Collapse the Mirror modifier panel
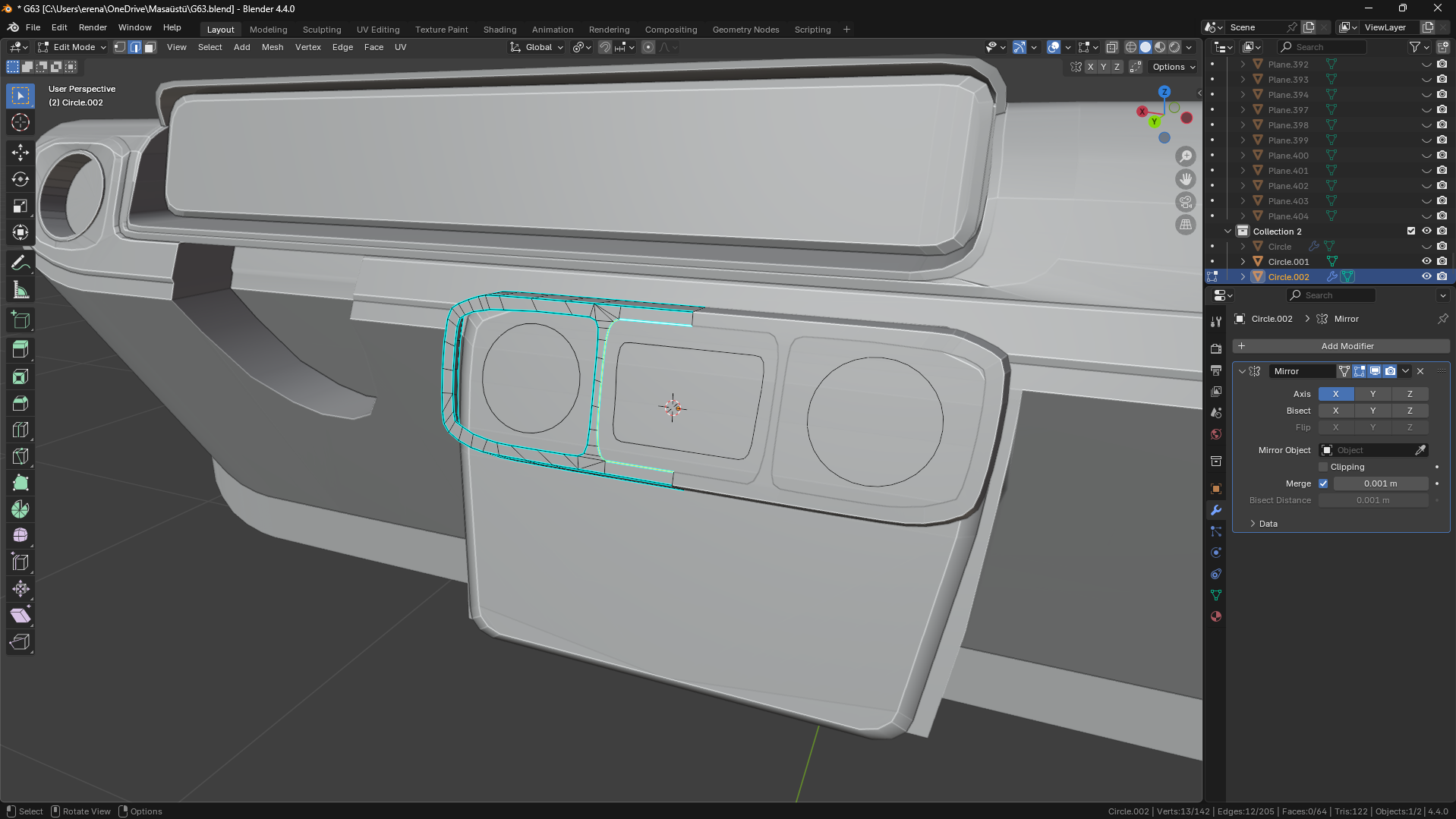Image resolution: width=1456 pixels, height=819 pixels. [1242, 371]
